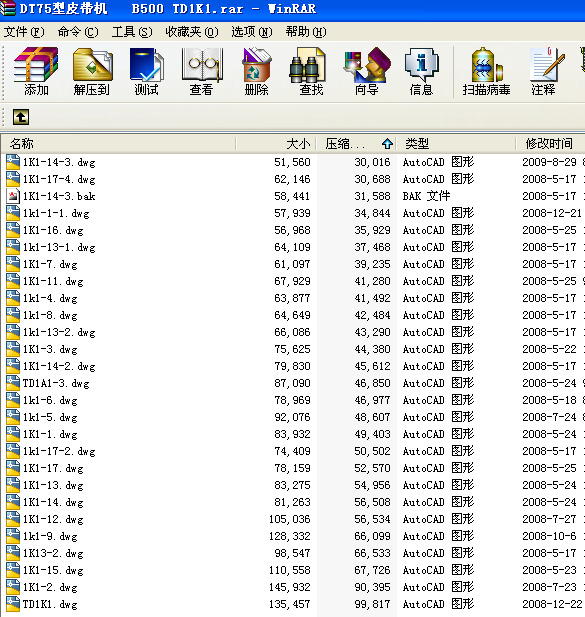The width and height of the screenshot is (585, 617).
Task: Click the icon of 1k1-9.dwg
Action: pyautogui.click(x=13, y=536)
